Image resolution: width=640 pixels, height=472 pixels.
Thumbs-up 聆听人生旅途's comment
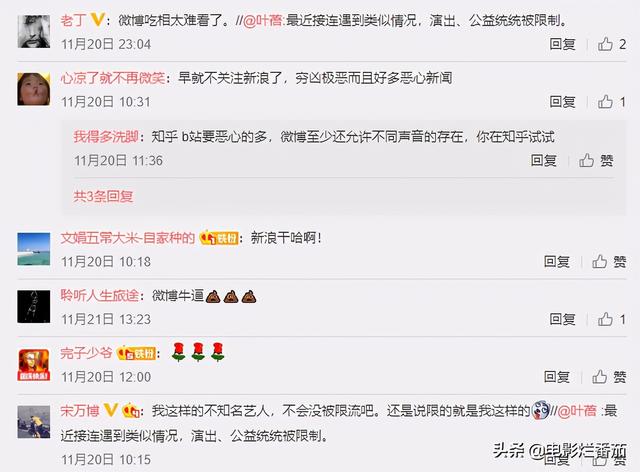pyautogui.click(x=605, y=319)
